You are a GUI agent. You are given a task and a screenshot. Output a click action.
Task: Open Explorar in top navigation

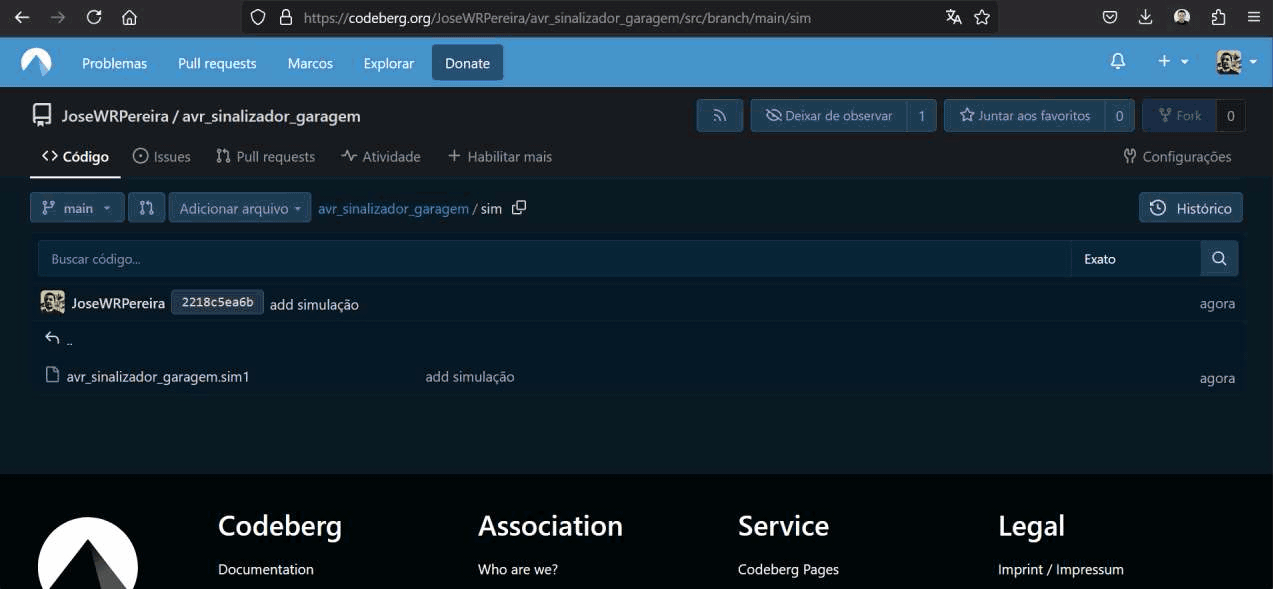(389, 63)
